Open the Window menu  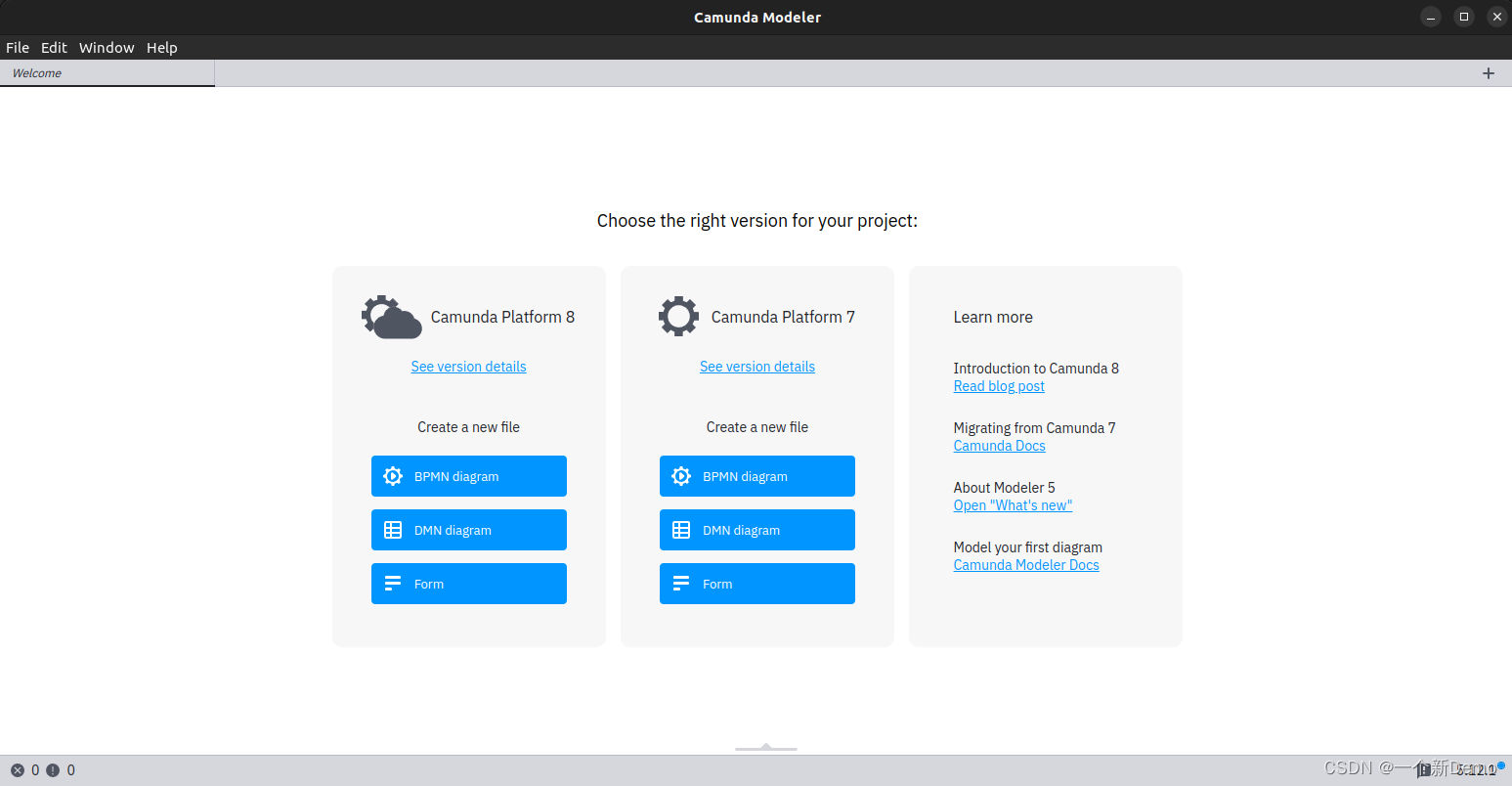107,48
